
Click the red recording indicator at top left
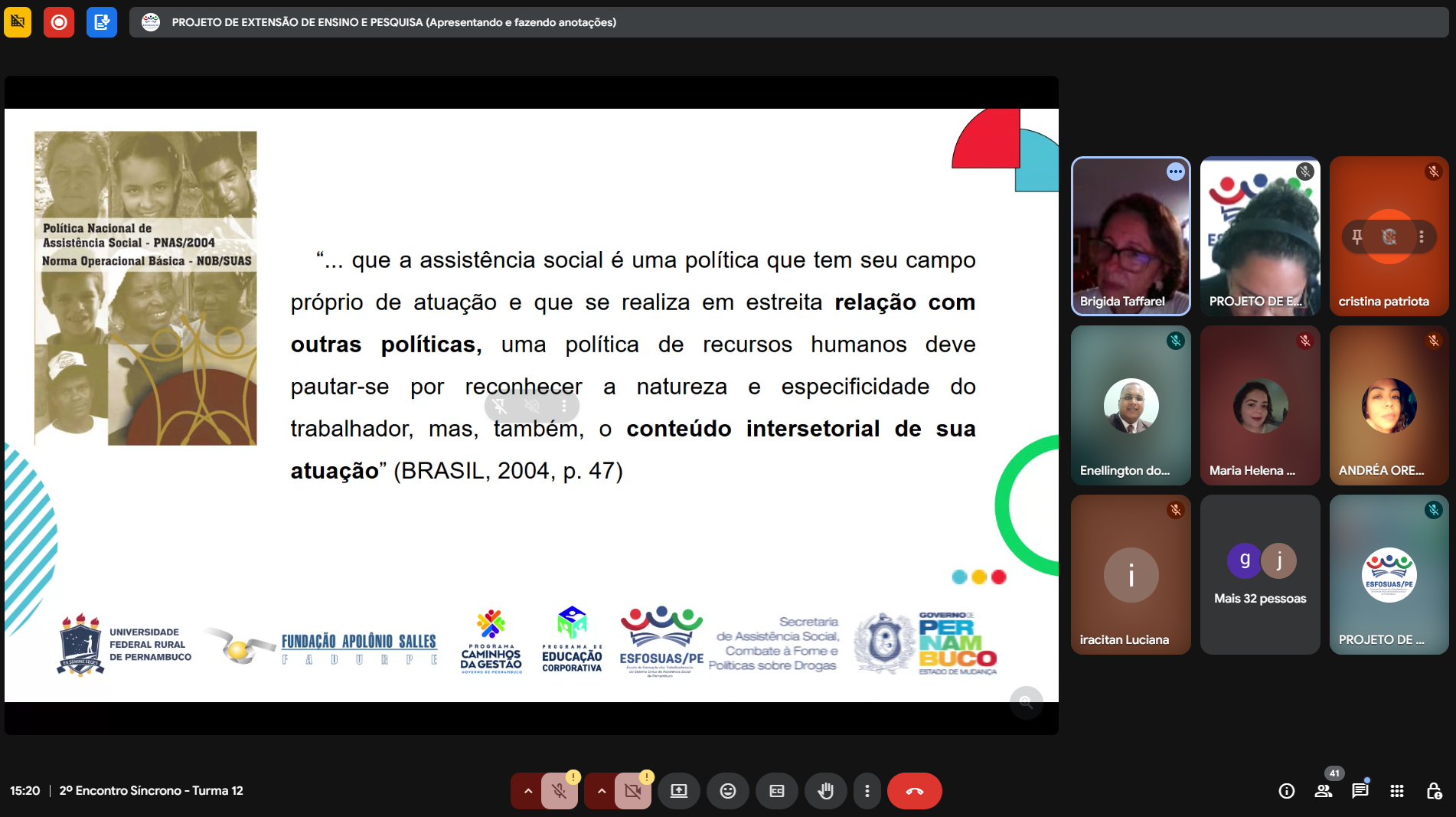click(x=59, y=22)
